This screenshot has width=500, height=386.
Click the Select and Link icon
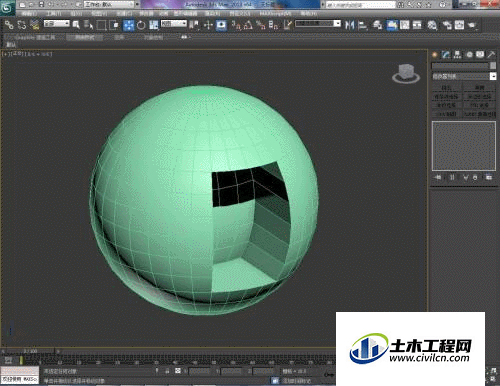9,25
